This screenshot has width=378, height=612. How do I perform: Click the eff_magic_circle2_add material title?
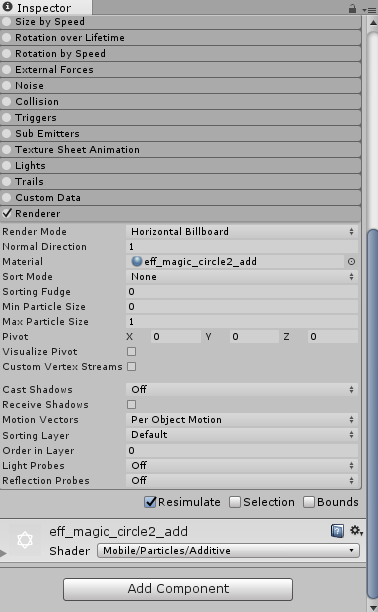[118, 532]
